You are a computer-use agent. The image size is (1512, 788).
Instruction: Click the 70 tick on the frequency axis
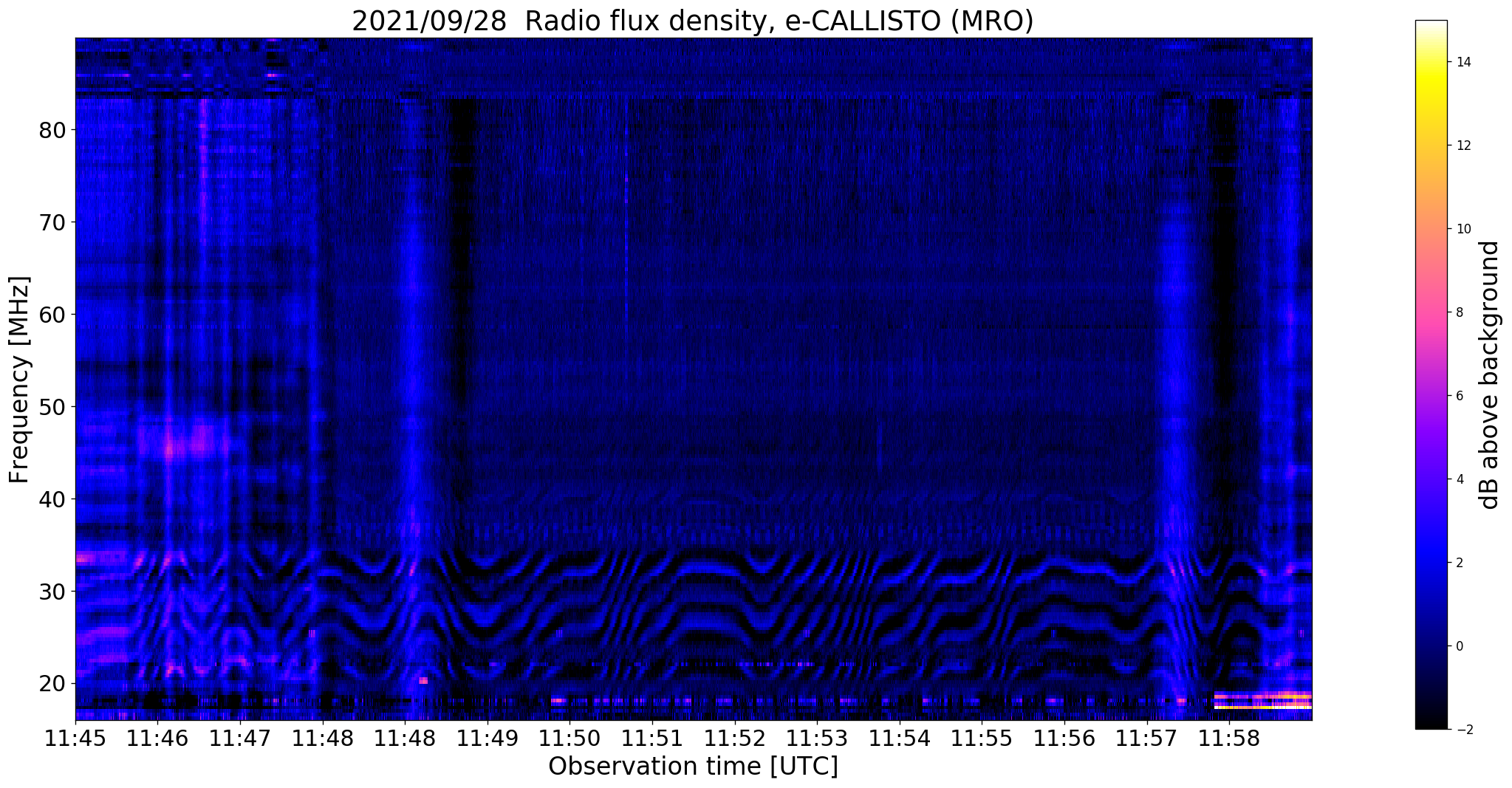tap(52, 222)
